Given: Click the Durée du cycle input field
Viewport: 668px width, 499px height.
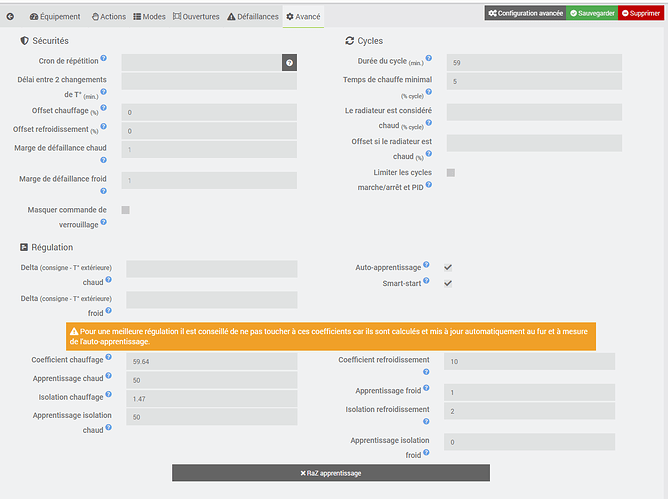Looking at the screenshot, I should tap(534, 62).
